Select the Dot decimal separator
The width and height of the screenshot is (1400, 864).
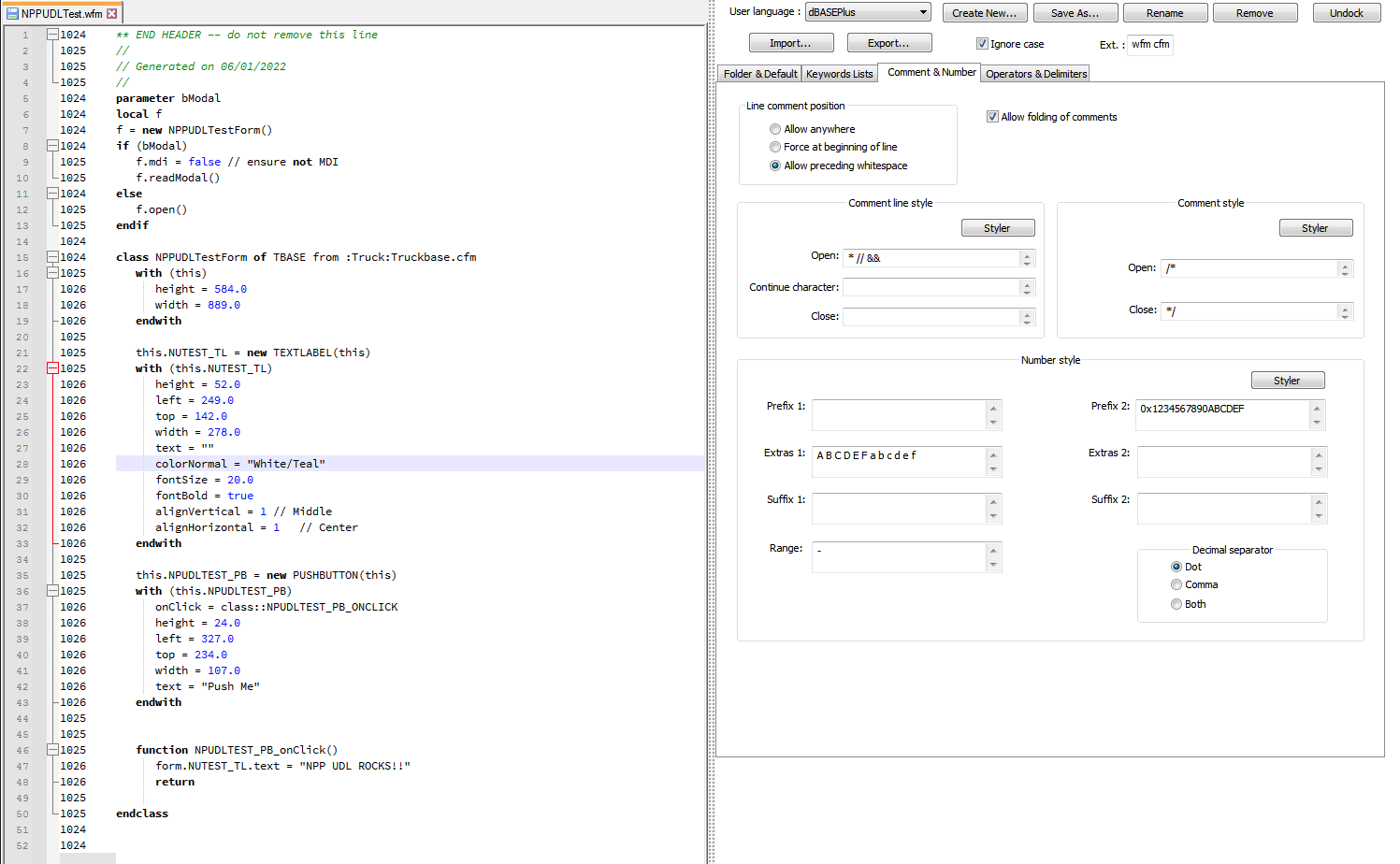tap(1176, 567)
